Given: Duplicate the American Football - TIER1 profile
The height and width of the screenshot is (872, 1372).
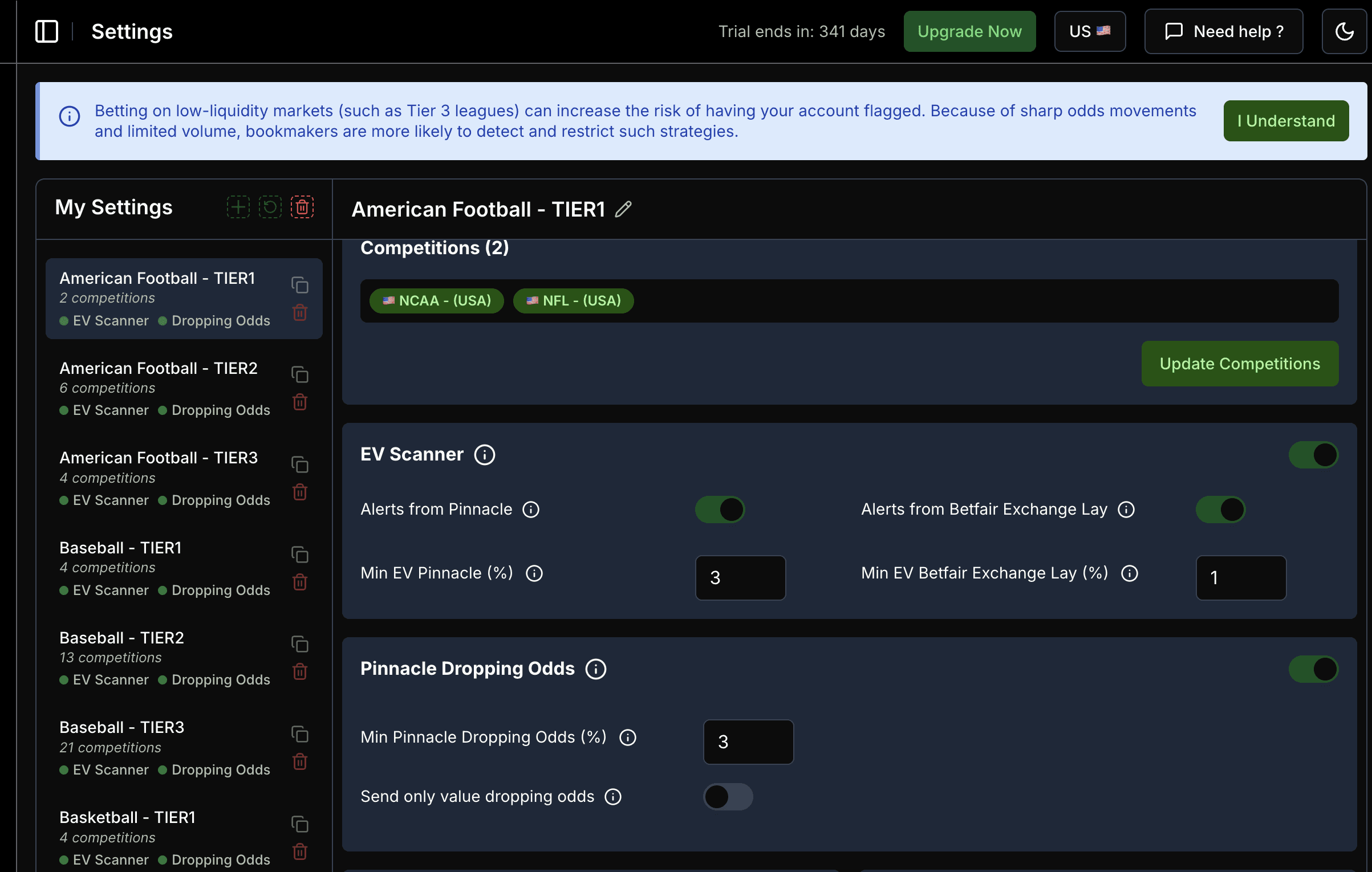Looking at the screenshot, I should click(301, 285).
